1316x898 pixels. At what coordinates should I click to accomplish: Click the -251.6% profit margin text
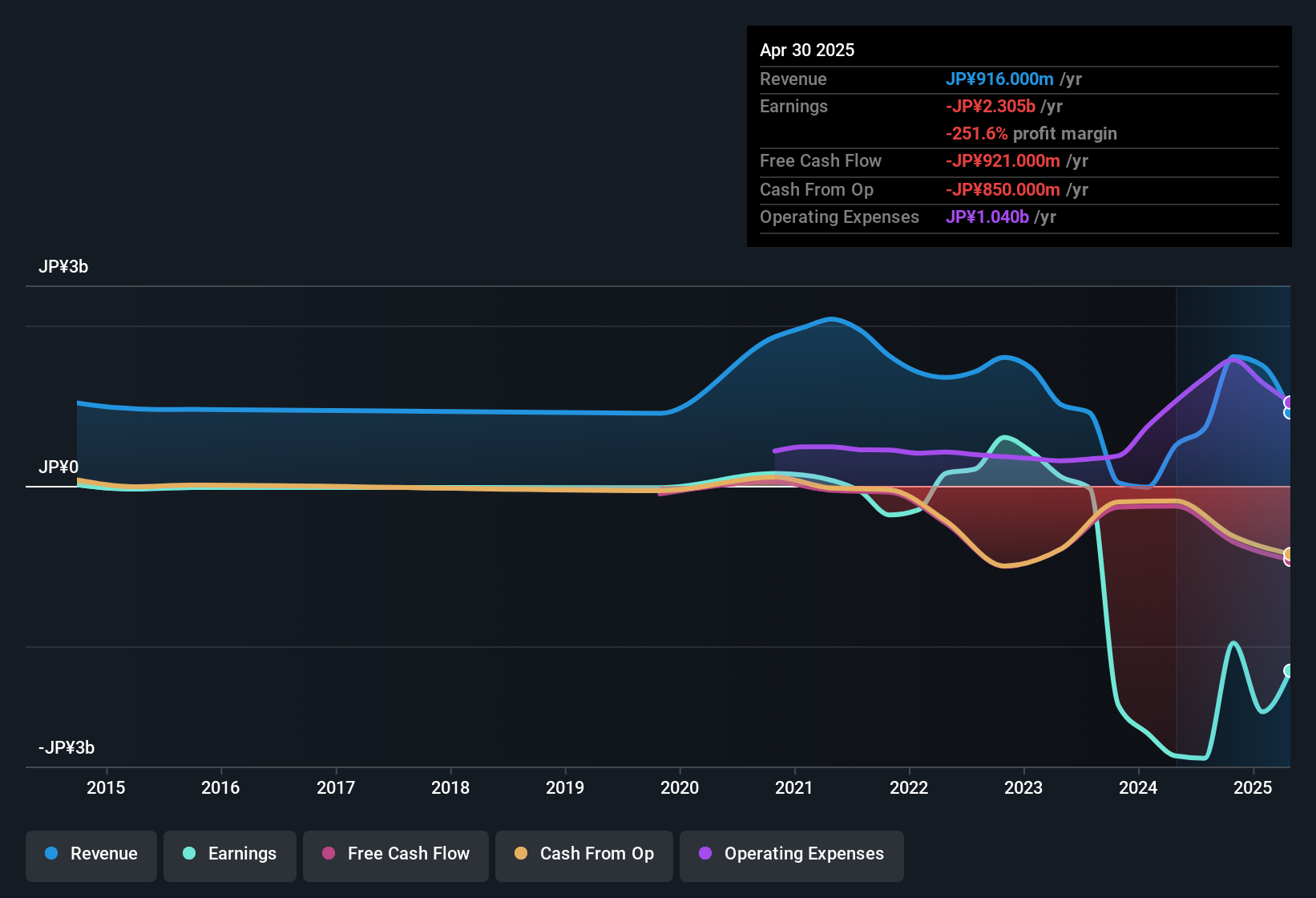click(x=1031, y=134)
